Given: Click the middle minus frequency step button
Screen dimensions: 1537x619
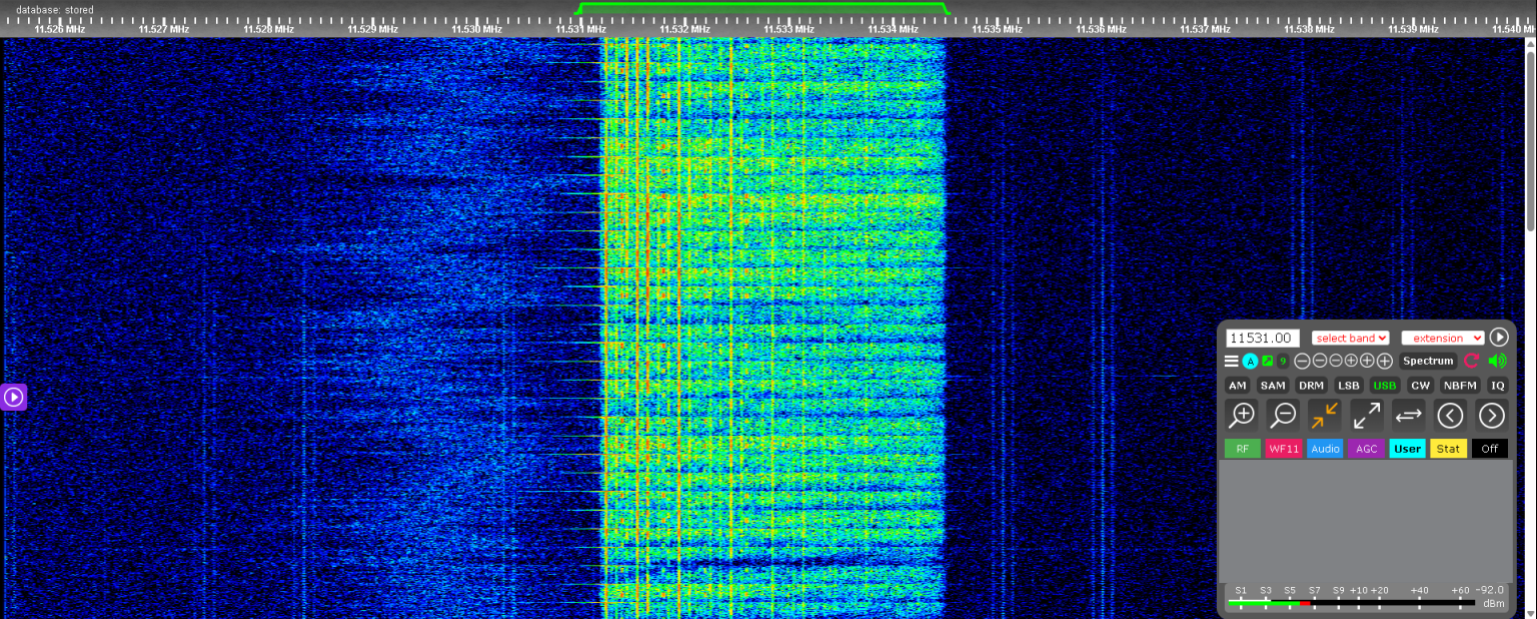Looking at the screenshot, I should point(1320,361).
